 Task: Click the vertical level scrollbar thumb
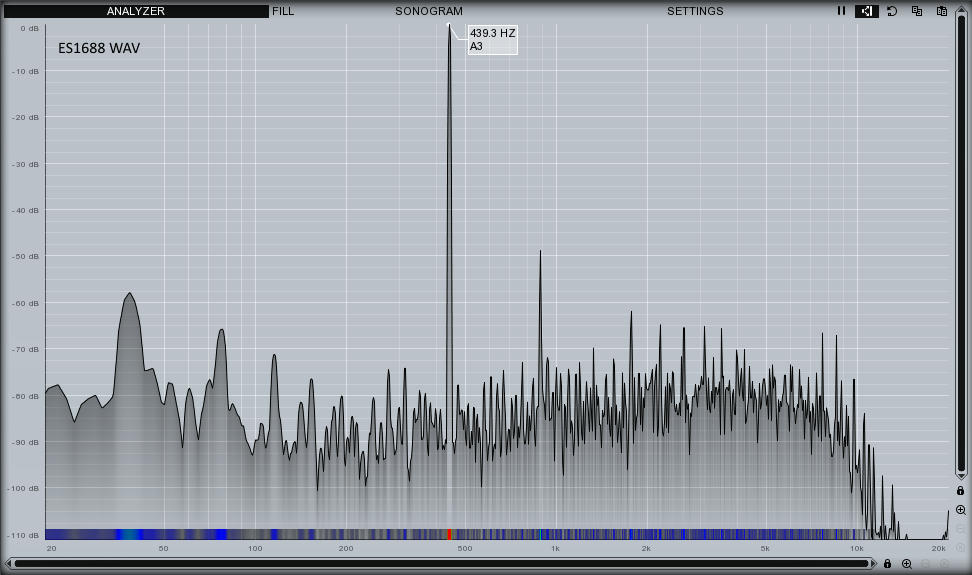pyautogui.click(x=961, y=242)
